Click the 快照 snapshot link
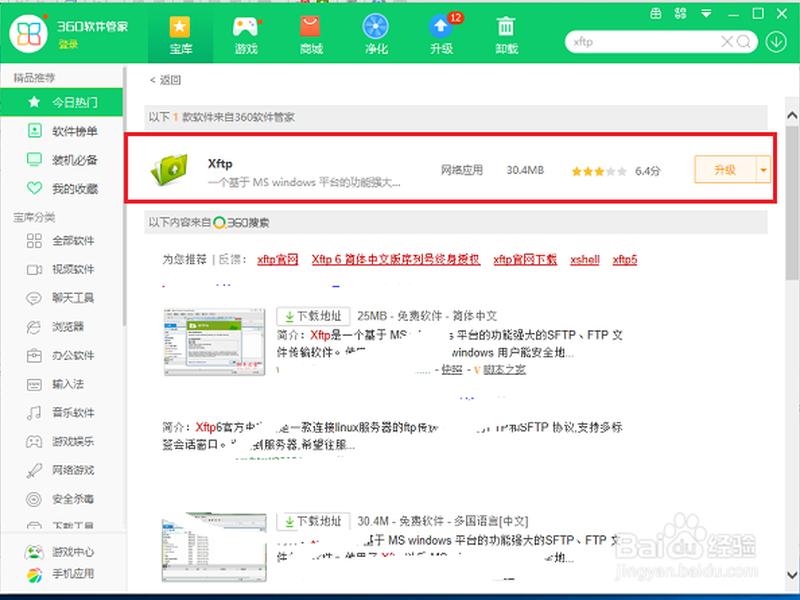 coord(452,369)
